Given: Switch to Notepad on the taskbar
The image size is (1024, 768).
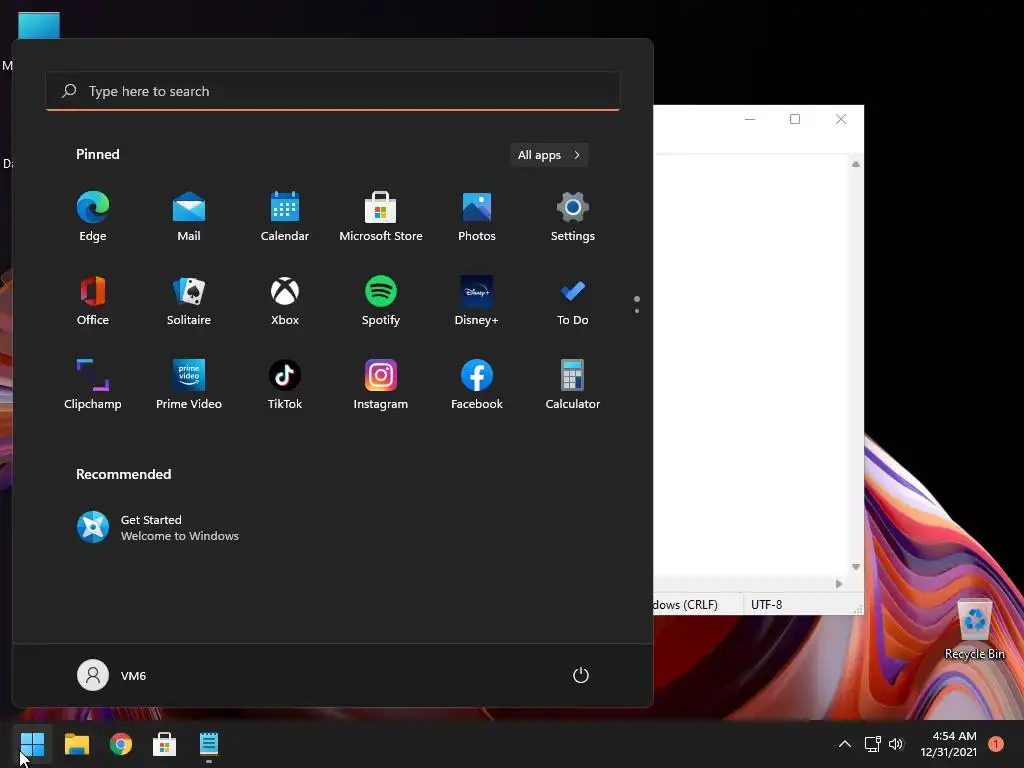Looking at the screenshot, I should click(208, 744).
